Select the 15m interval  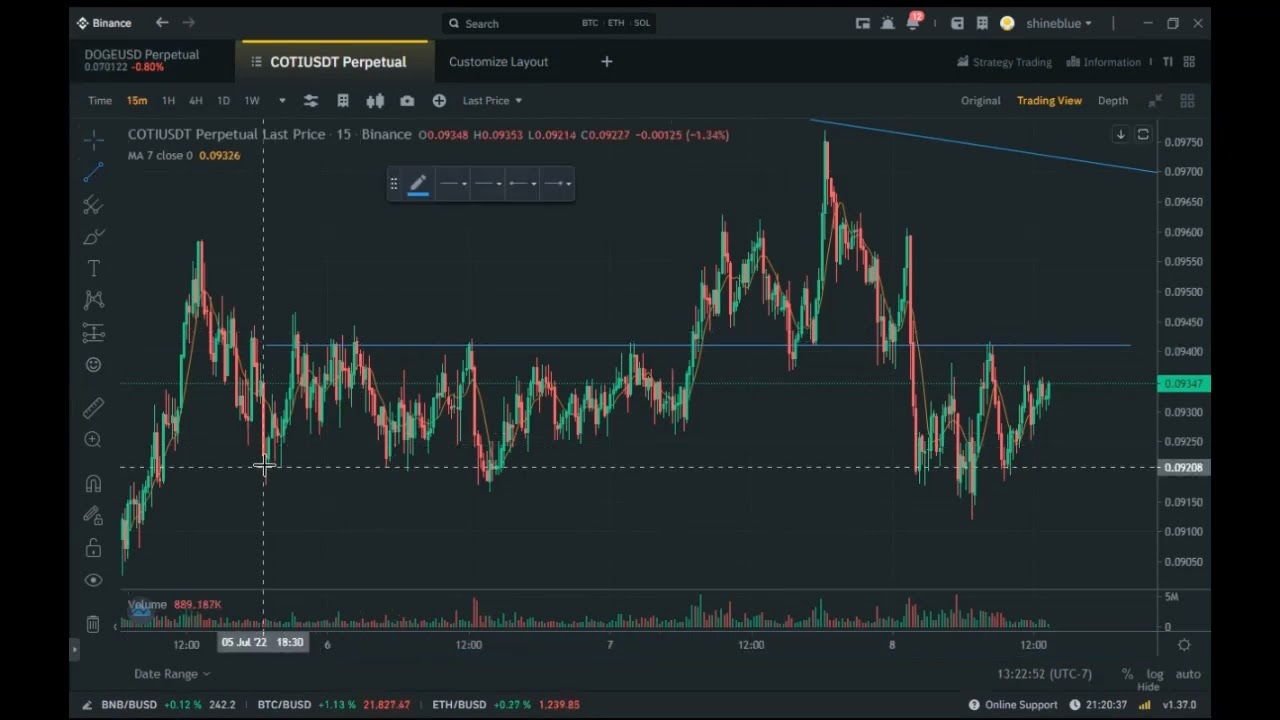pos(136,100)
